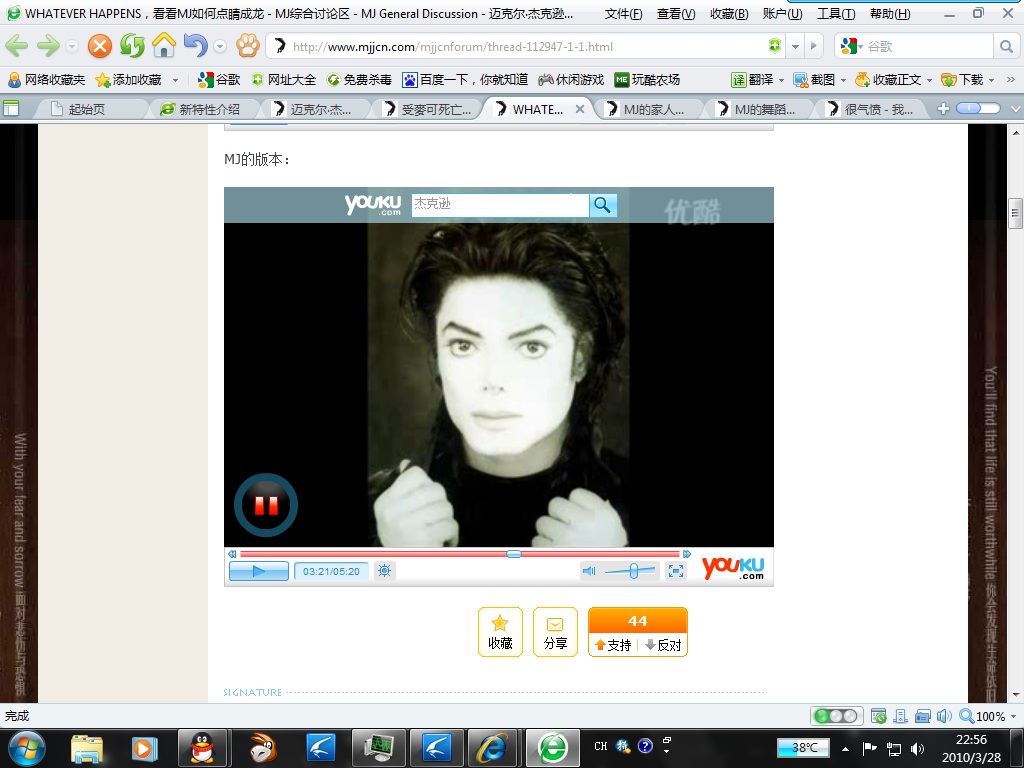Click the orange stop loading button
1024x768 pixels.
click(x=100, y=46)
